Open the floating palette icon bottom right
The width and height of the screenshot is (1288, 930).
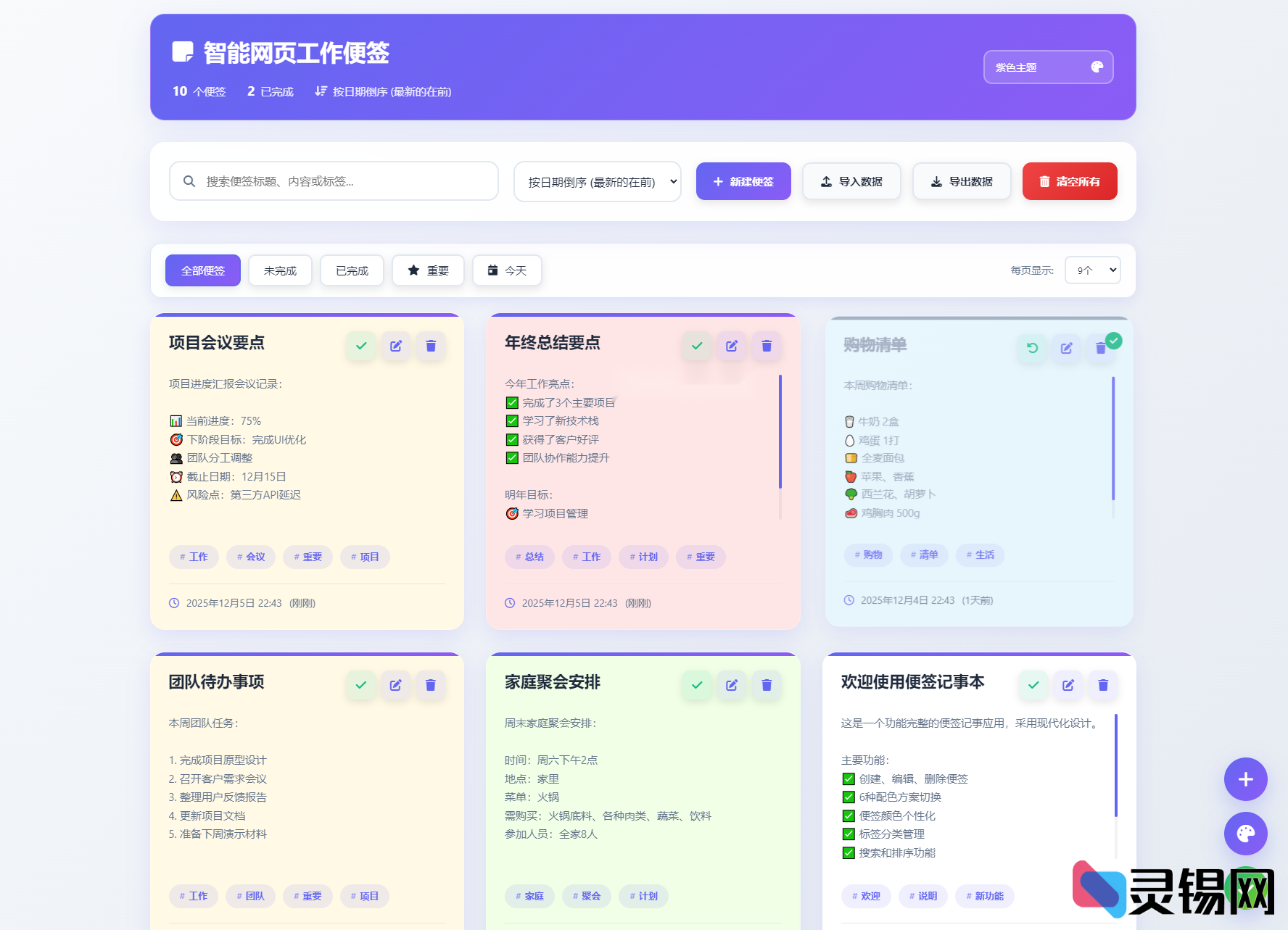[1245, 834]
